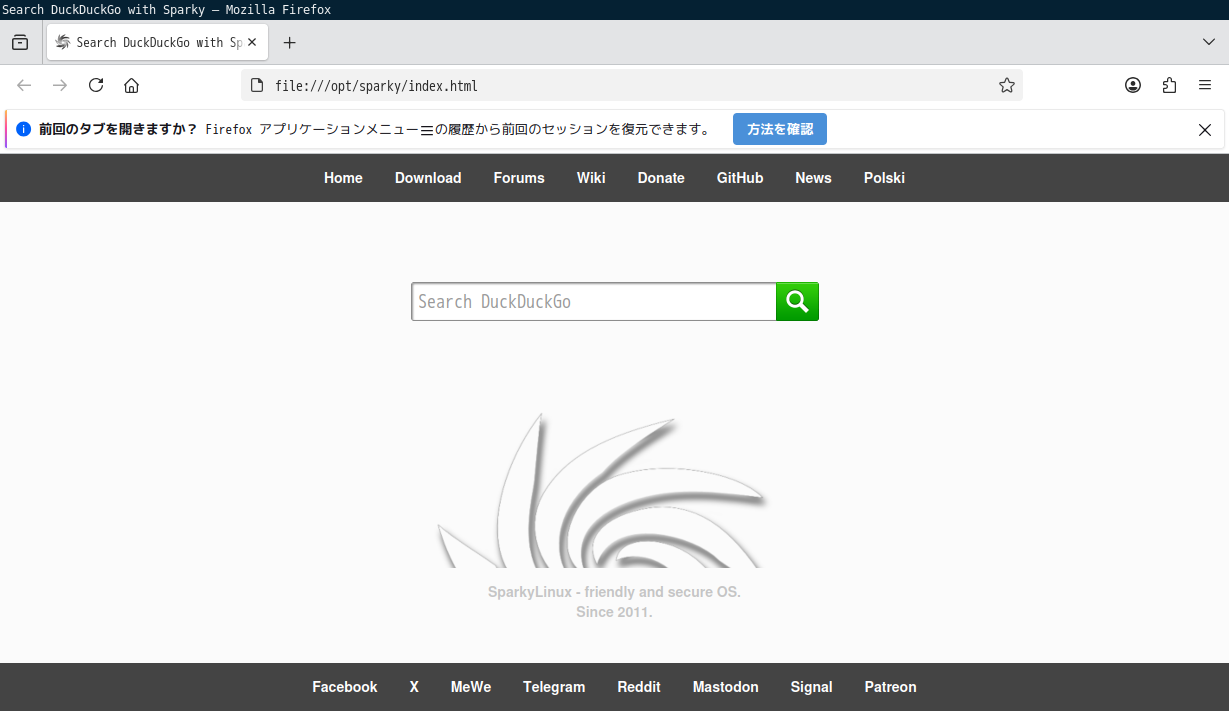Go forward with the right arrow
This screenshot has width=1229, height=711.
pyautogui.click(x=60, y=85)
